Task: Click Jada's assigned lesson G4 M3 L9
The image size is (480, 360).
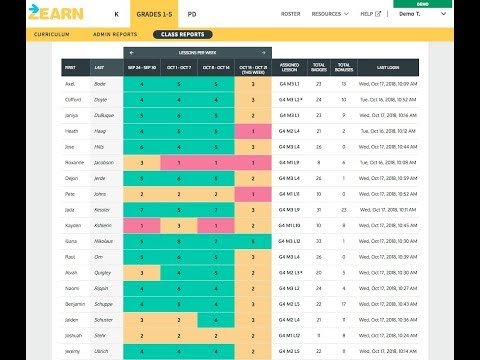Action: pyautogui.click(x=289, y=210)
